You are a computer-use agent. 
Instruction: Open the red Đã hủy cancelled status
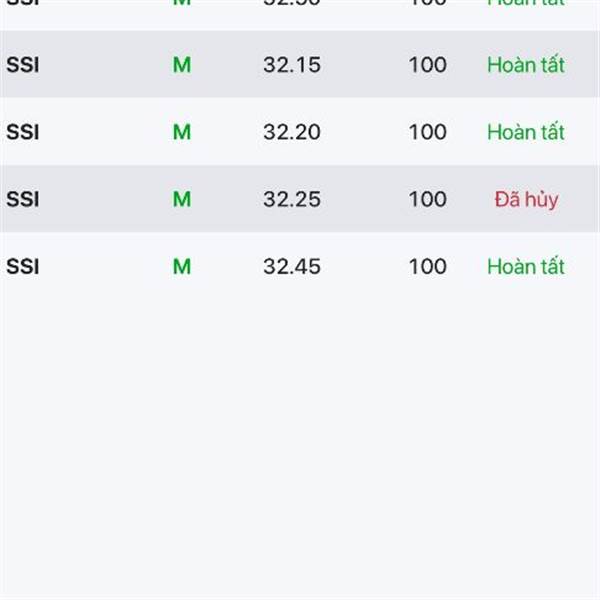point(526,199)
